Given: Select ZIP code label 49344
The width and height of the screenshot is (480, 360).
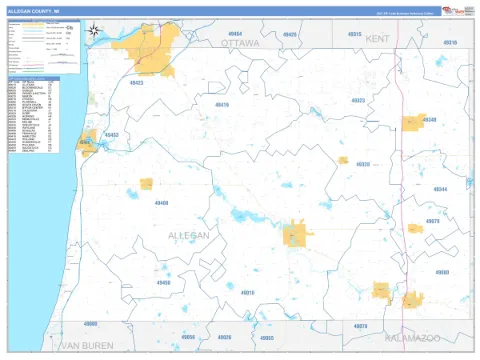Looking at the screenshot, I should pos(440,189).
